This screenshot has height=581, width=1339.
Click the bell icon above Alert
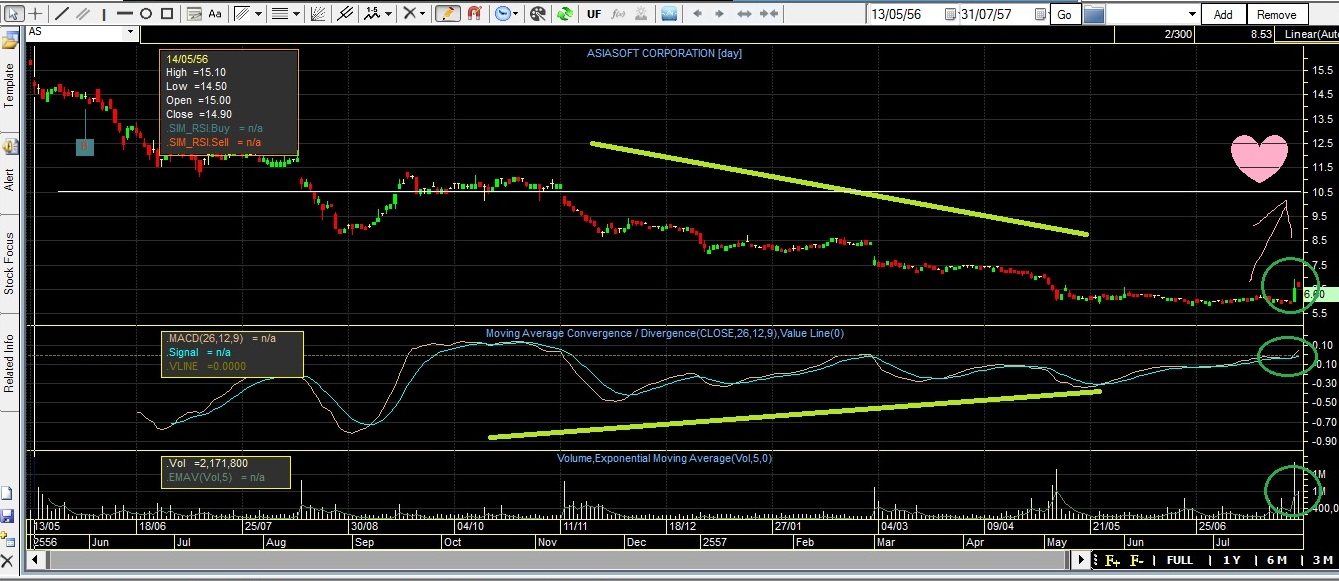click(12, 146)
